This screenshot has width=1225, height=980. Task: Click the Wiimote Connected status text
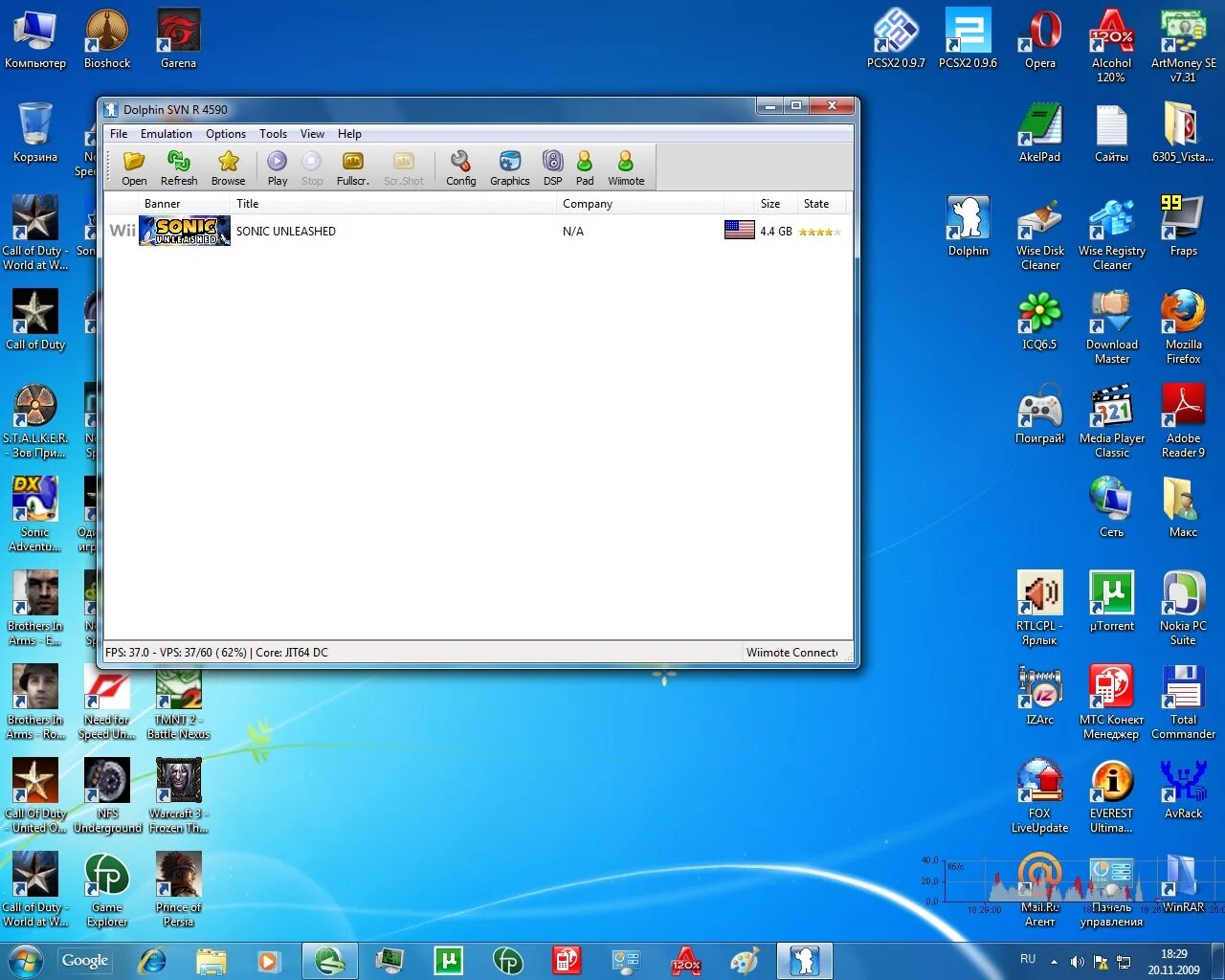point(791,653)
